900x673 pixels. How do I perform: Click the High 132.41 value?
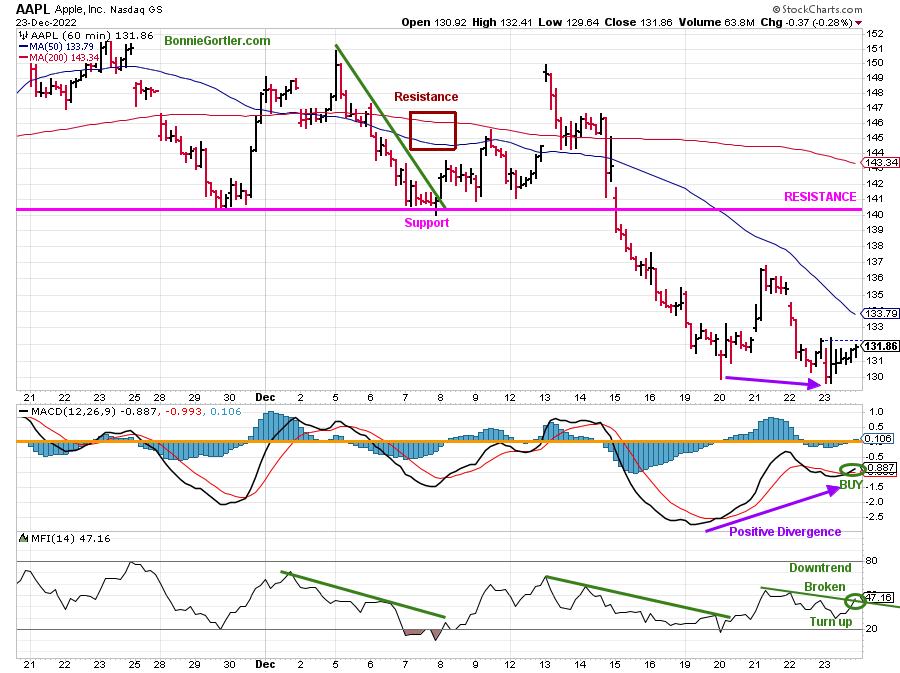point(502,22)
